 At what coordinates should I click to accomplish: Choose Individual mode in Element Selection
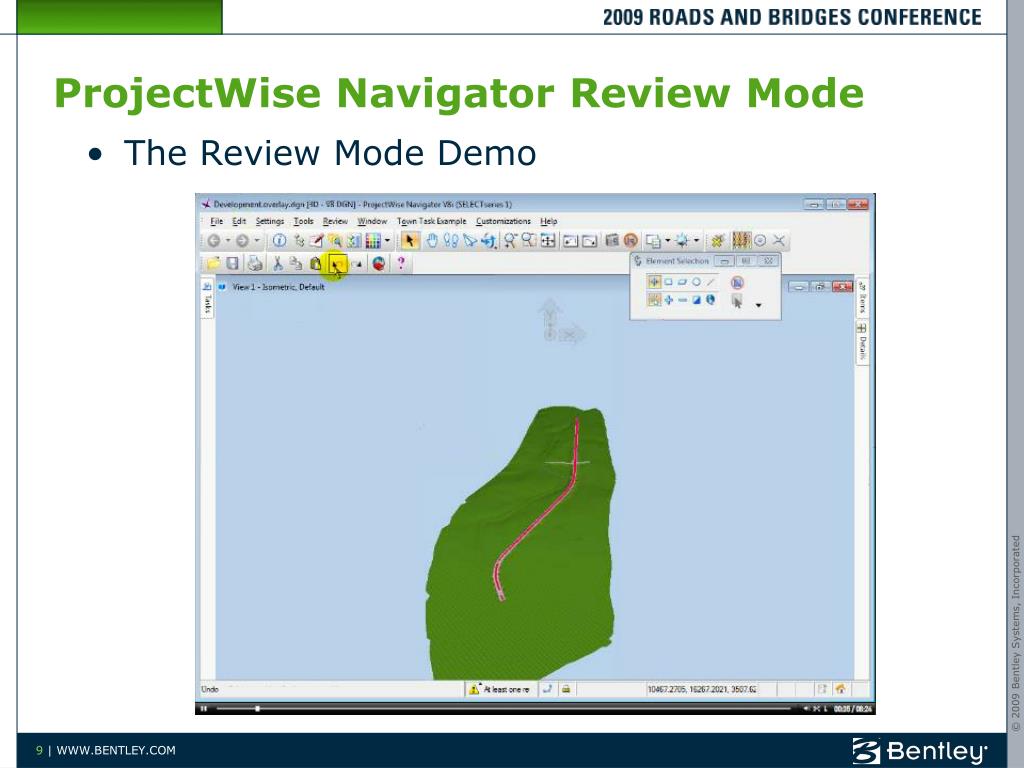click(x=654, y=282)
